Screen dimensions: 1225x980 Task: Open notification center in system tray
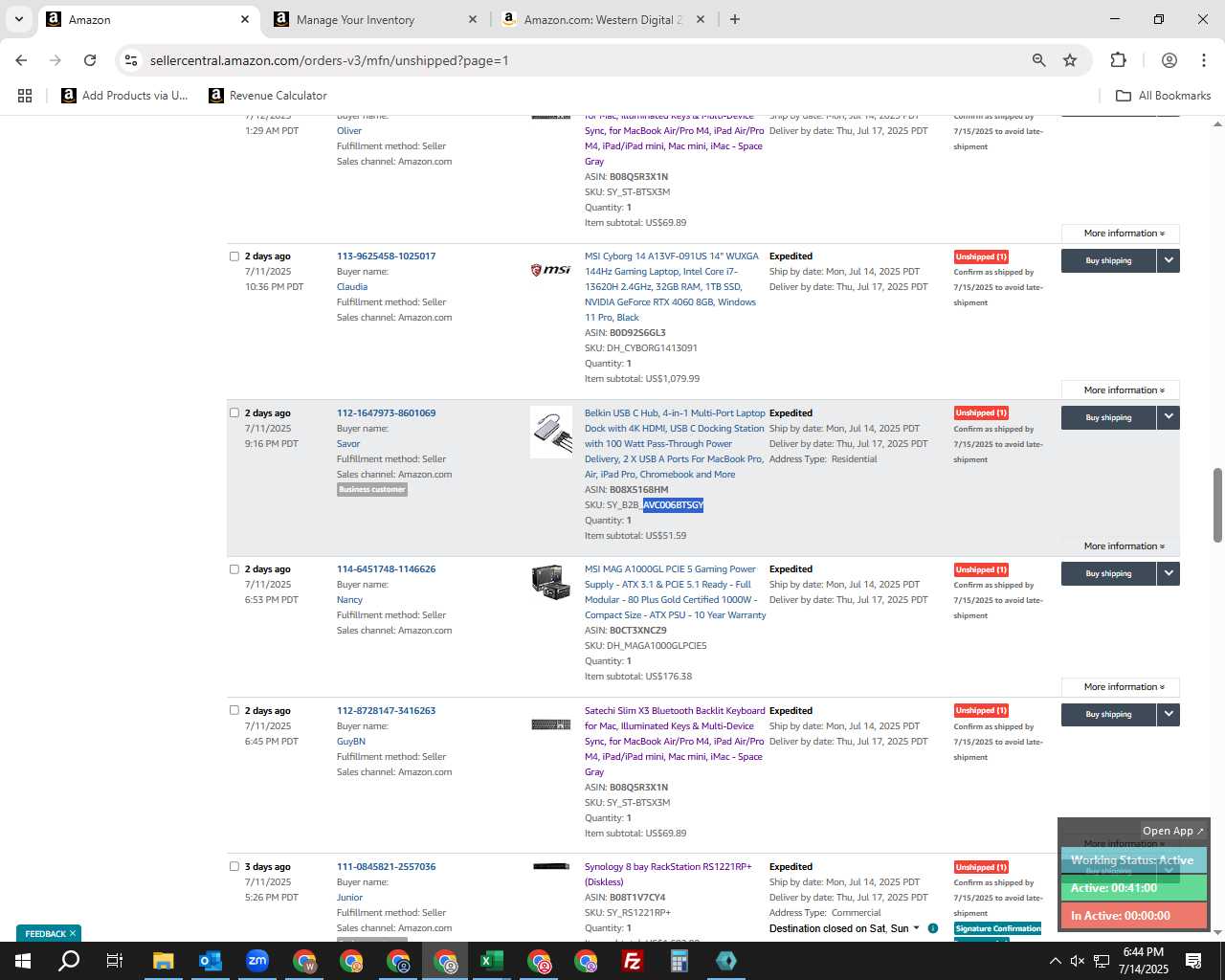1193,961
